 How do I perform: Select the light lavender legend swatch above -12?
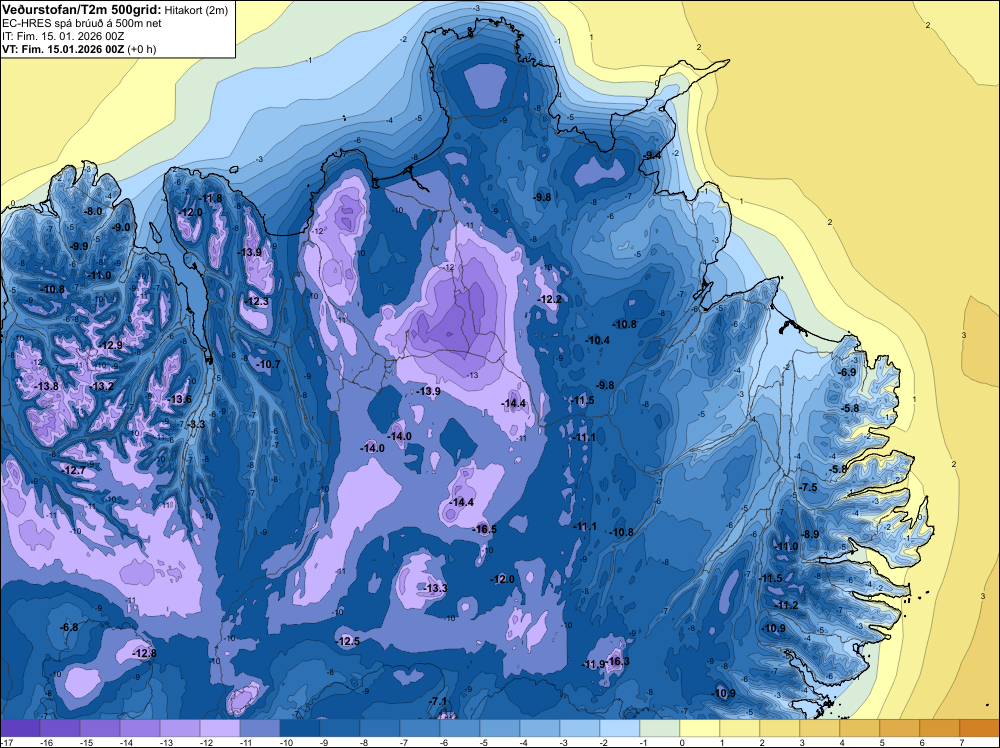[219, 728]
